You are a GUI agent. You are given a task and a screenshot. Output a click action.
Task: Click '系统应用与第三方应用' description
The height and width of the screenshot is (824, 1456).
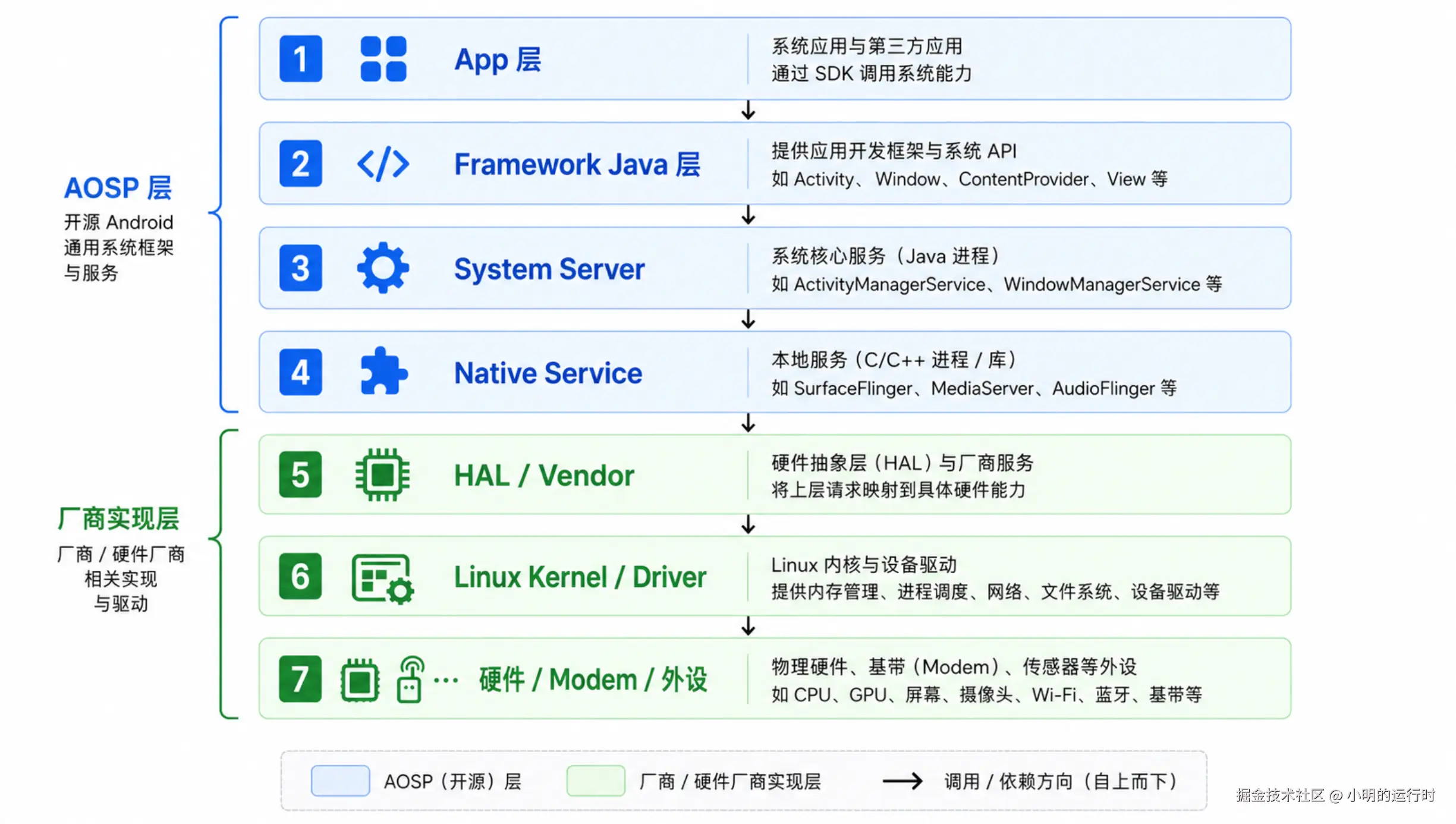pyautogui.click(x=867, y=46)
